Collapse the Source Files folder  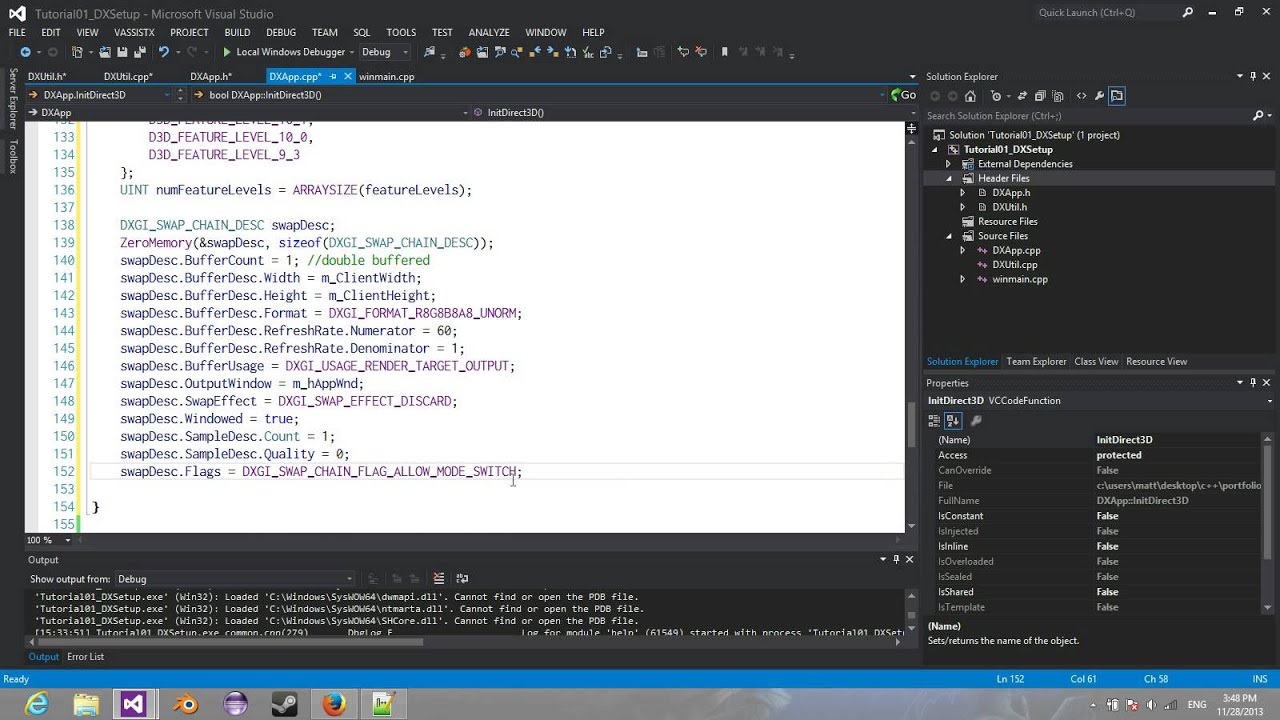pos(948,236)
